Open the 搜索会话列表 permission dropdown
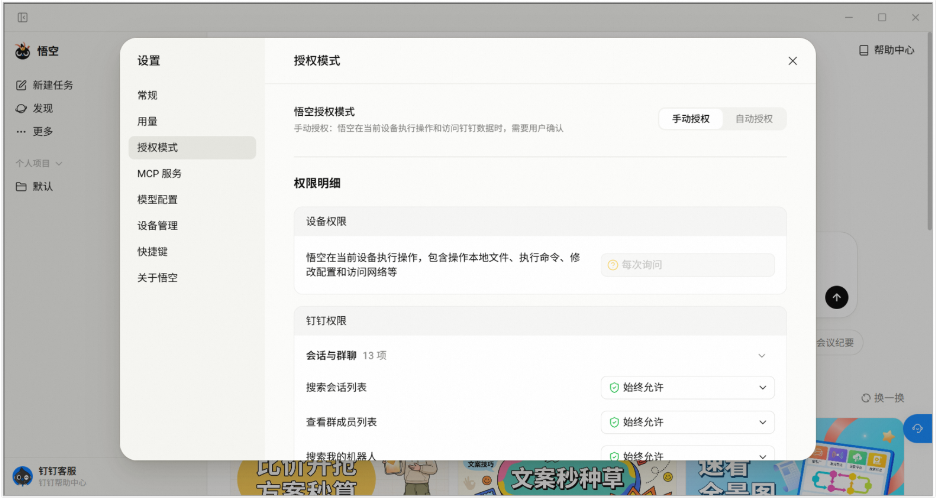Image resolution: width=937 pixels, height=501 pixels. [x=687, y=387]
